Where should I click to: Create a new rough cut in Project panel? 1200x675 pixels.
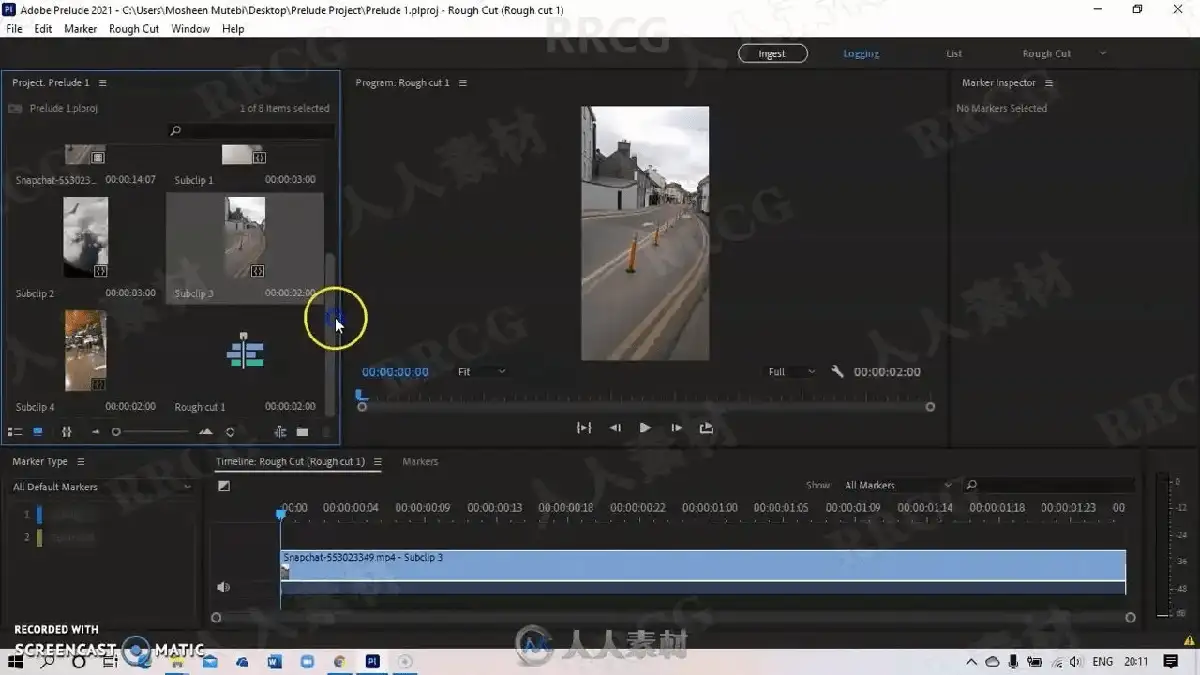(x=280, y=432)
